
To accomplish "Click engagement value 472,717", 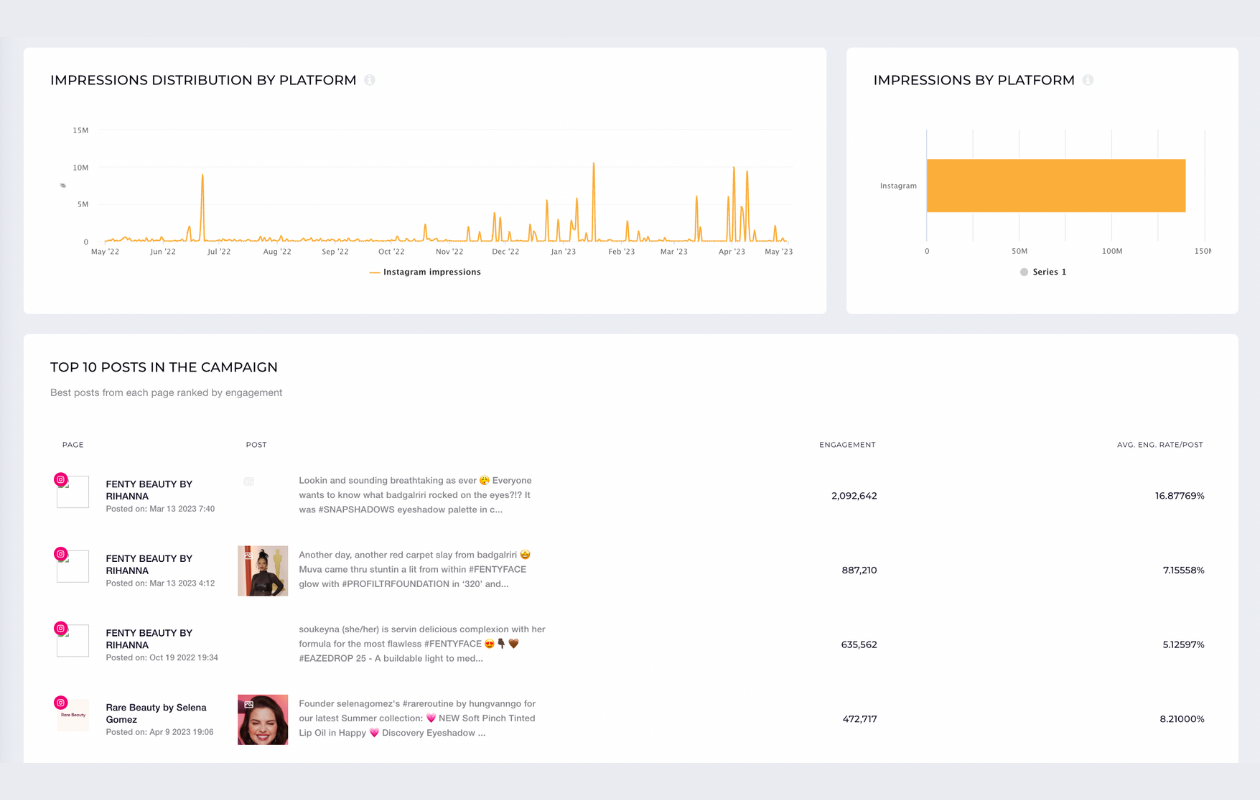I will 859,719.
